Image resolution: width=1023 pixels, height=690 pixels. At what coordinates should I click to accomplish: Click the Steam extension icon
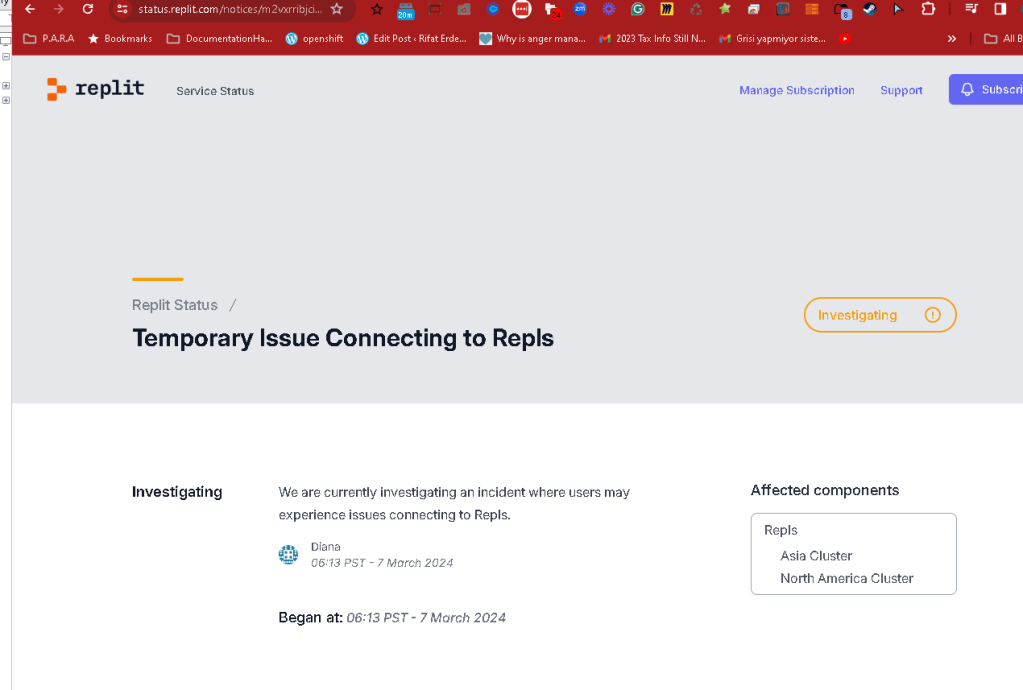click(870, 9)
